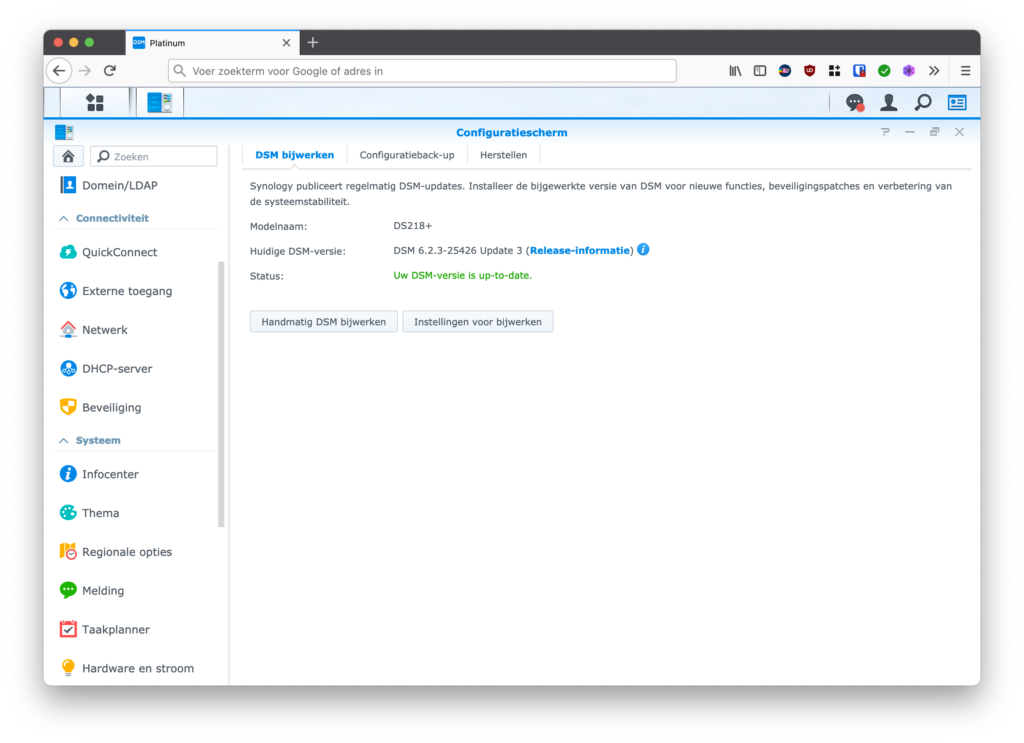The height and width of the screenshot is (743, 1024).
Task: Click the home icon in Configuratiescherm
Action: [68, 156]
